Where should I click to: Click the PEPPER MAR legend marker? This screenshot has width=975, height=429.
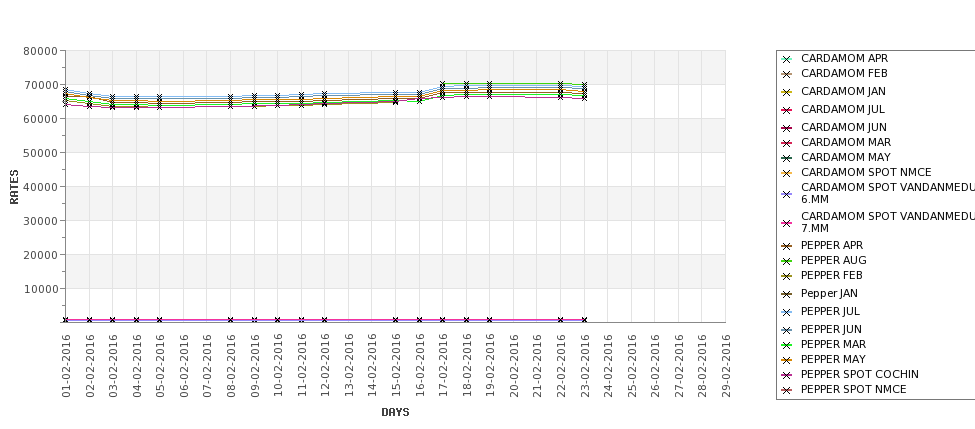coord(787,345)
